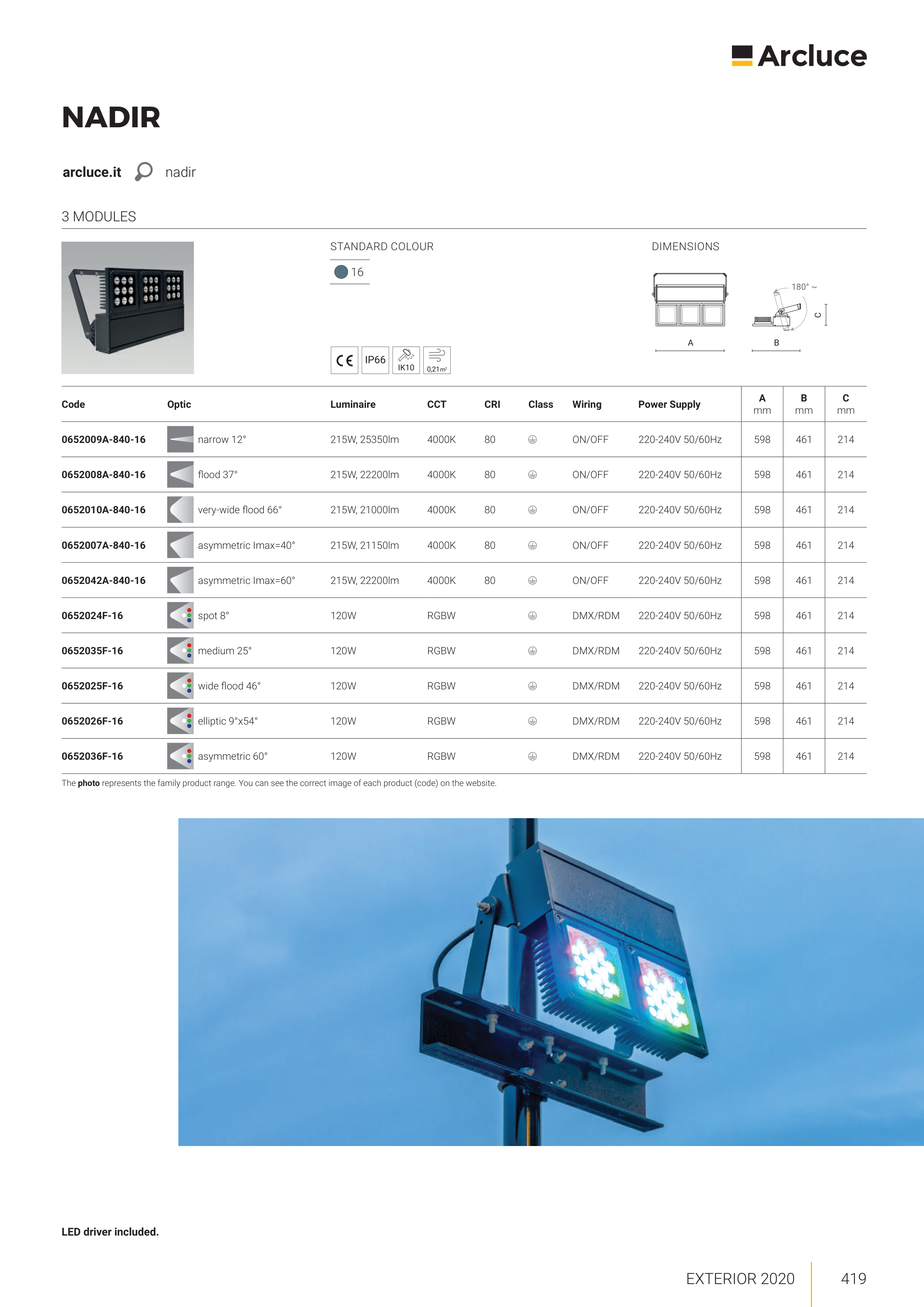Open the arcluce.it website link

[x=92, y=172]
